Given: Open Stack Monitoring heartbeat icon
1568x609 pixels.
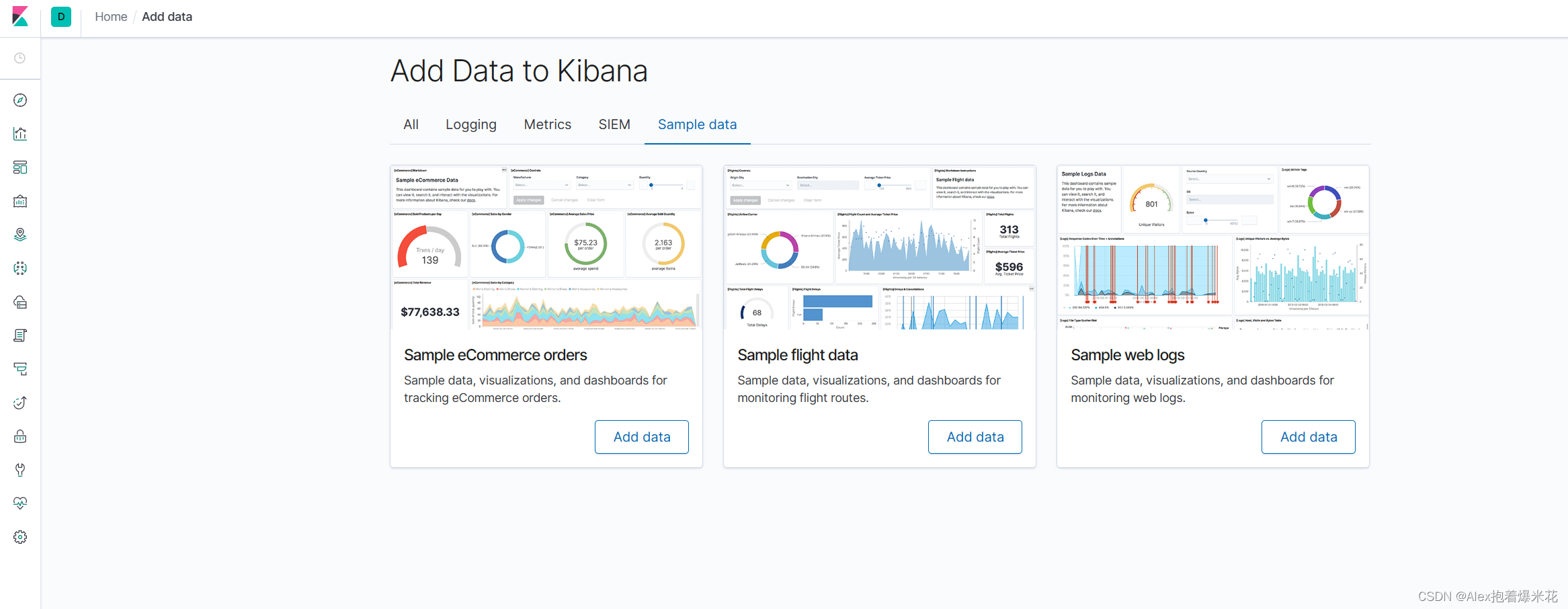Looking at the screenshot, I should [x=20, y=503].
